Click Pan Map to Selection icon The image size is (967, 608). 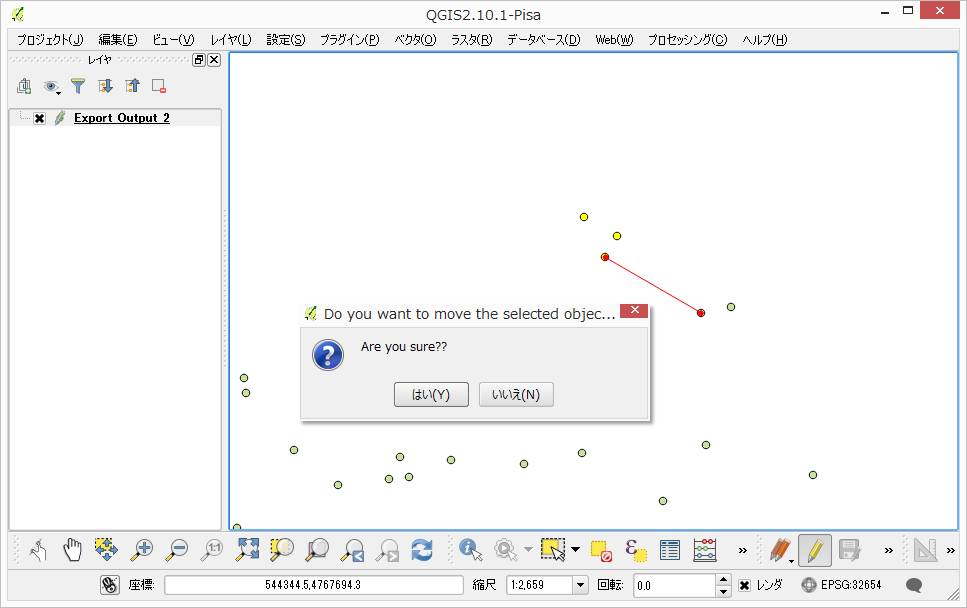(x=107, y=549)
